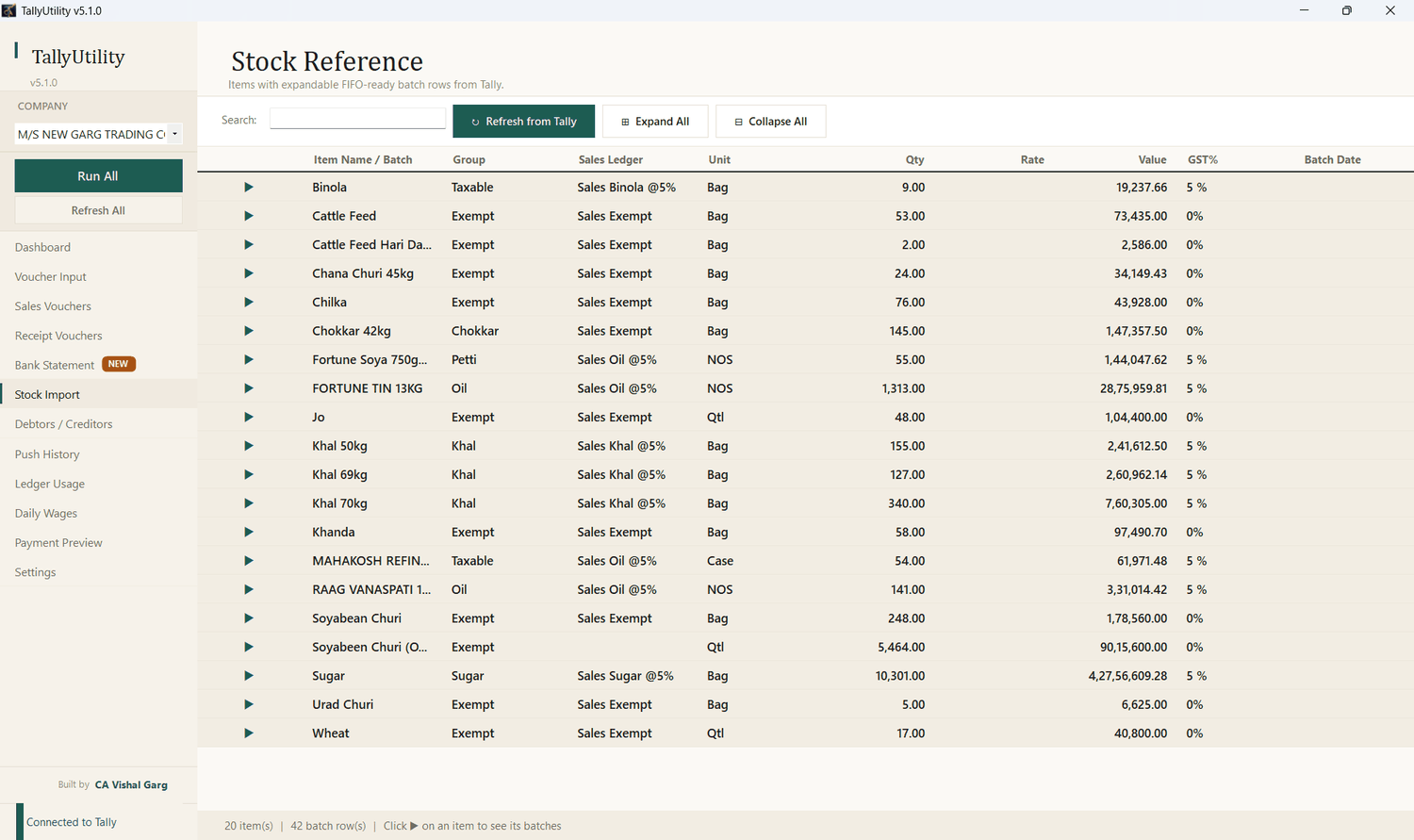Expand the Binola item row

[x=249, y=188]
